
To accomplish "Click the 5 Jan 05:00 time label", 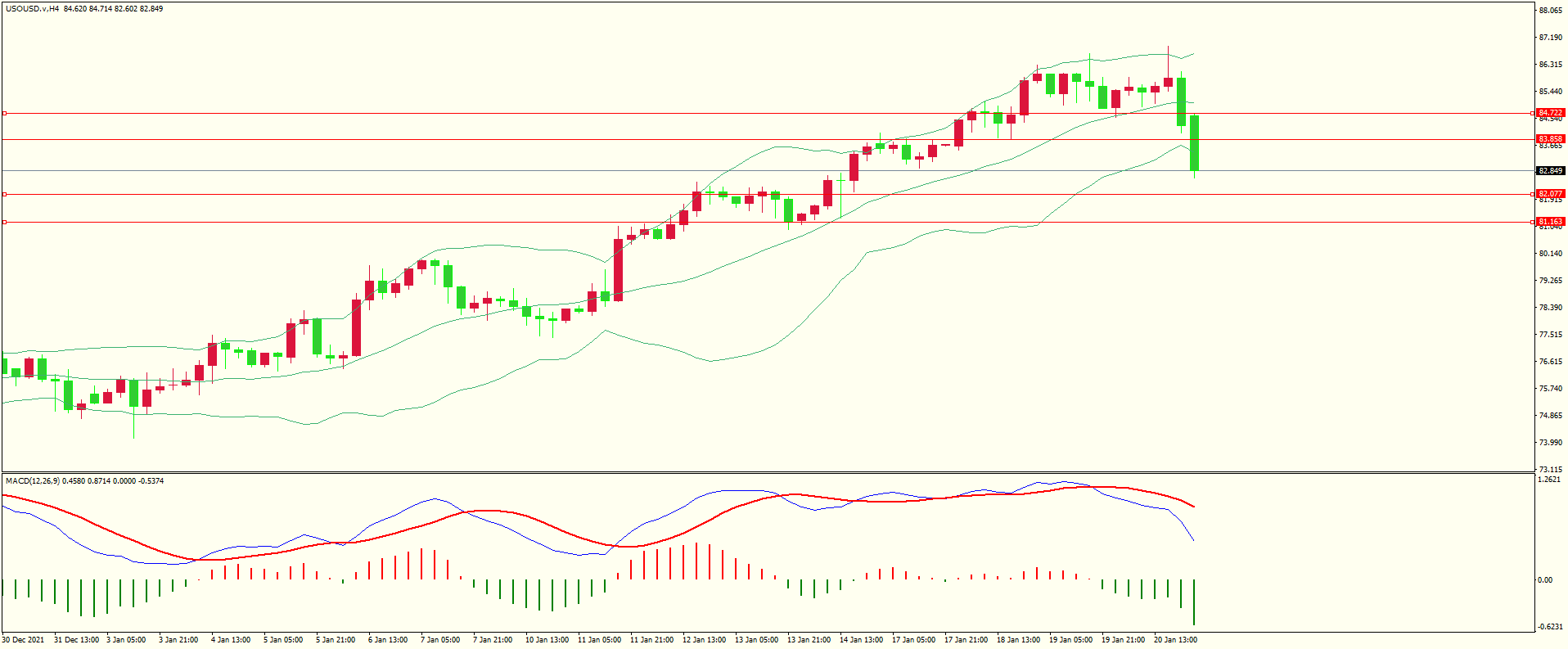I will (283, 640).
